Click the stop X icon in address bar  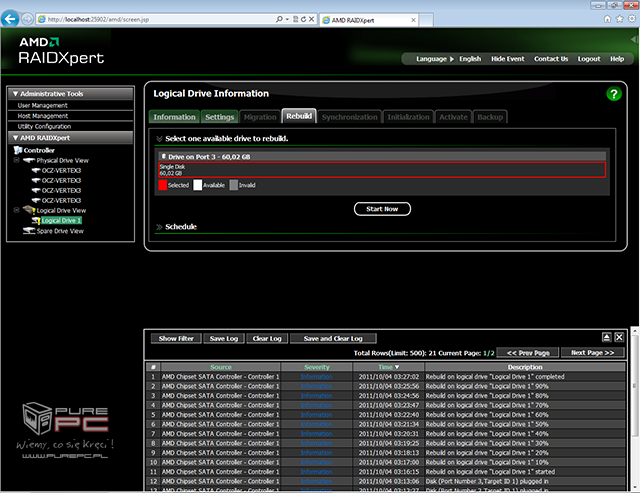(311, 19)
